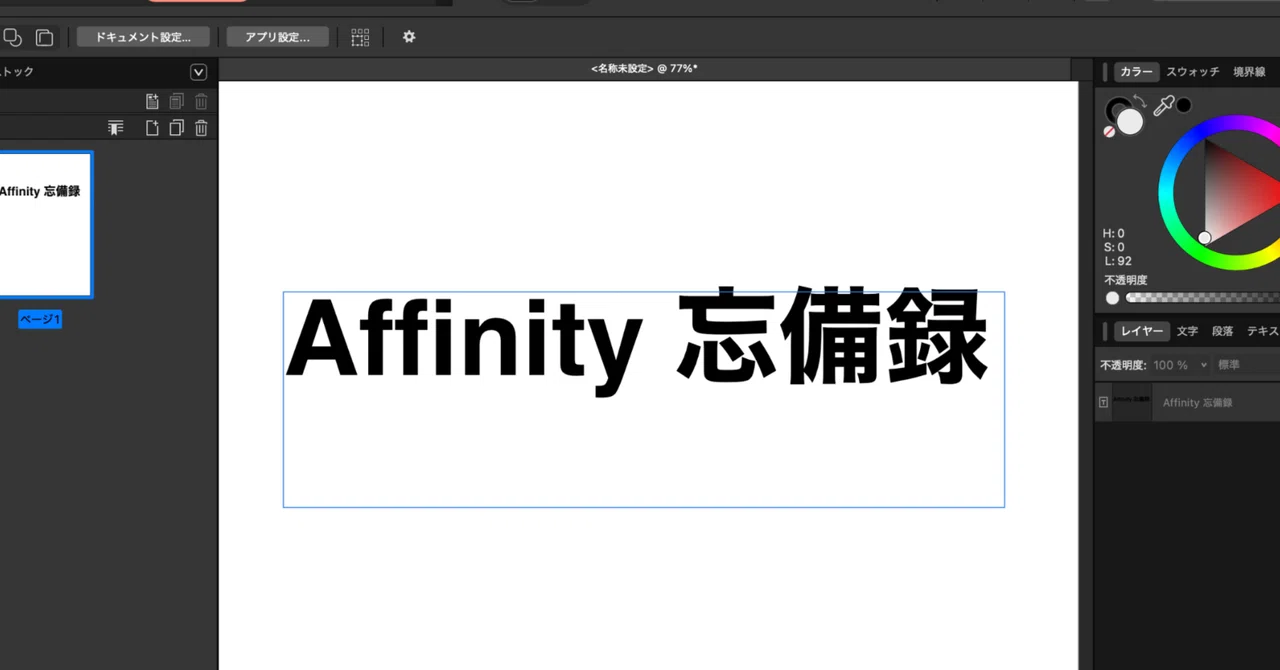The image size is (1280, 670).
Task: Switch to the 境界線 tab
Action: pos(1249,72)
